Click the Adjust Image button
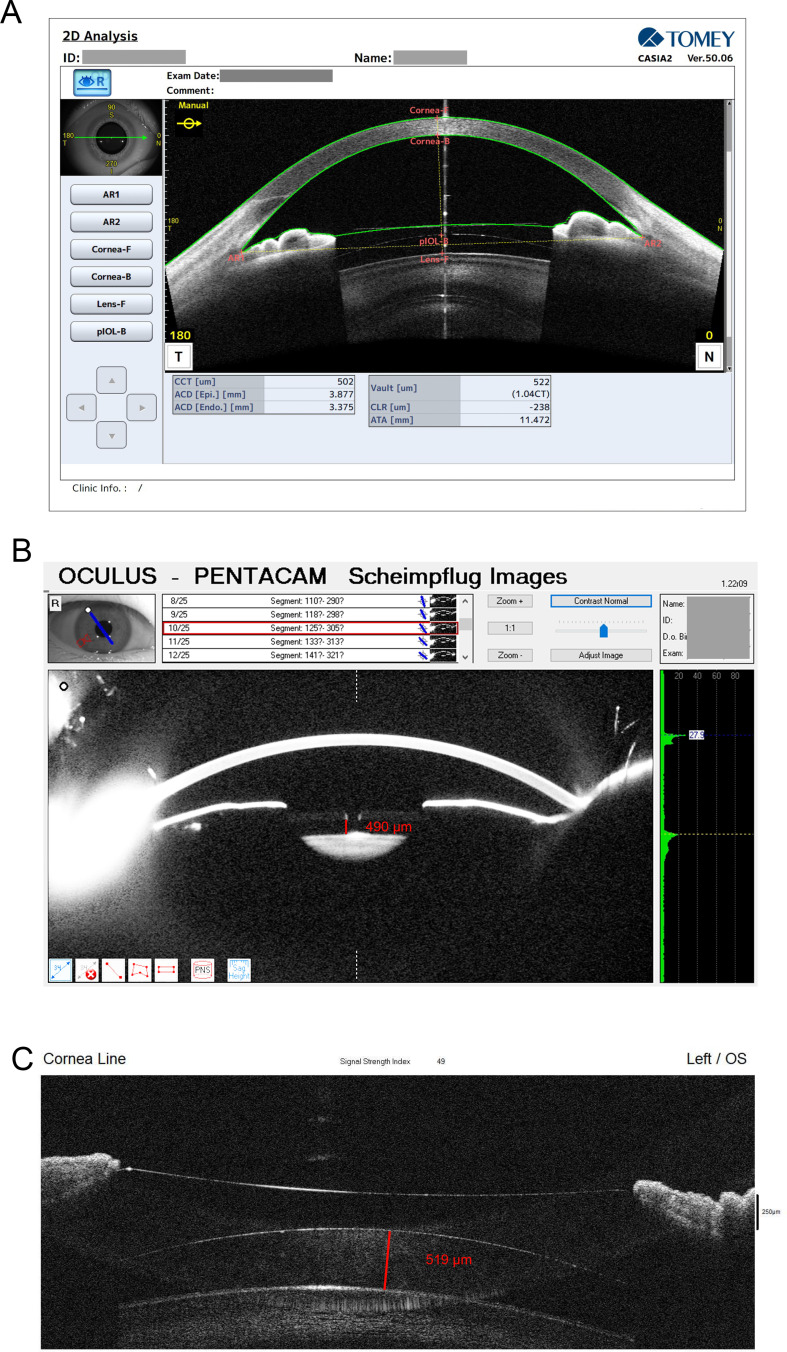This screenshot has height=1352, width=787. 601,655
